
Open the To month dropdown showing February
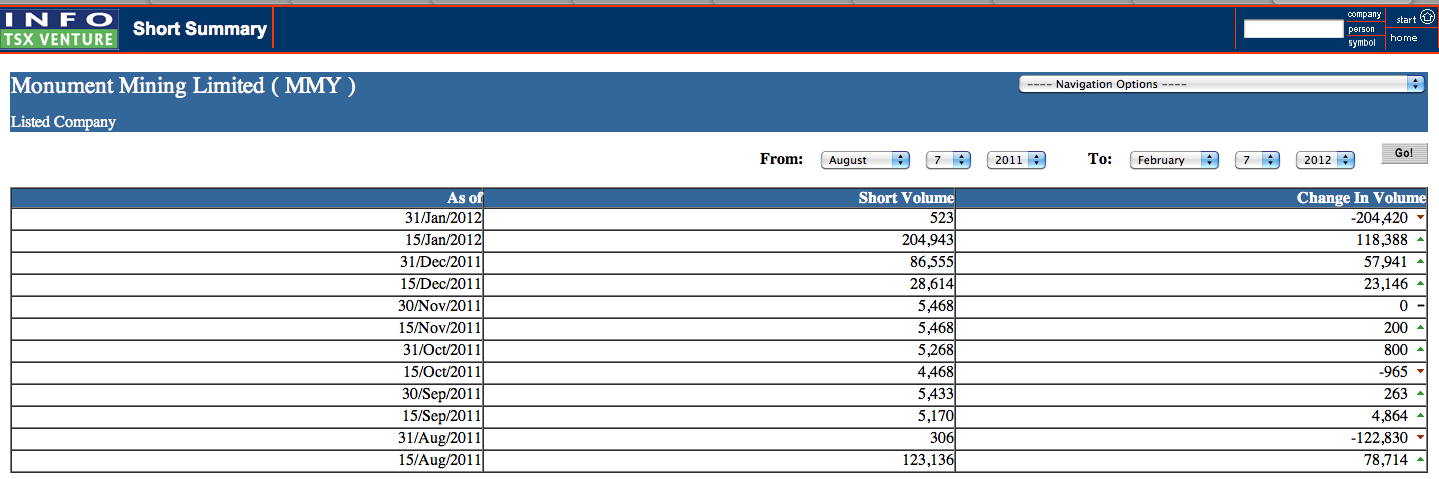tap(1174, 160)
